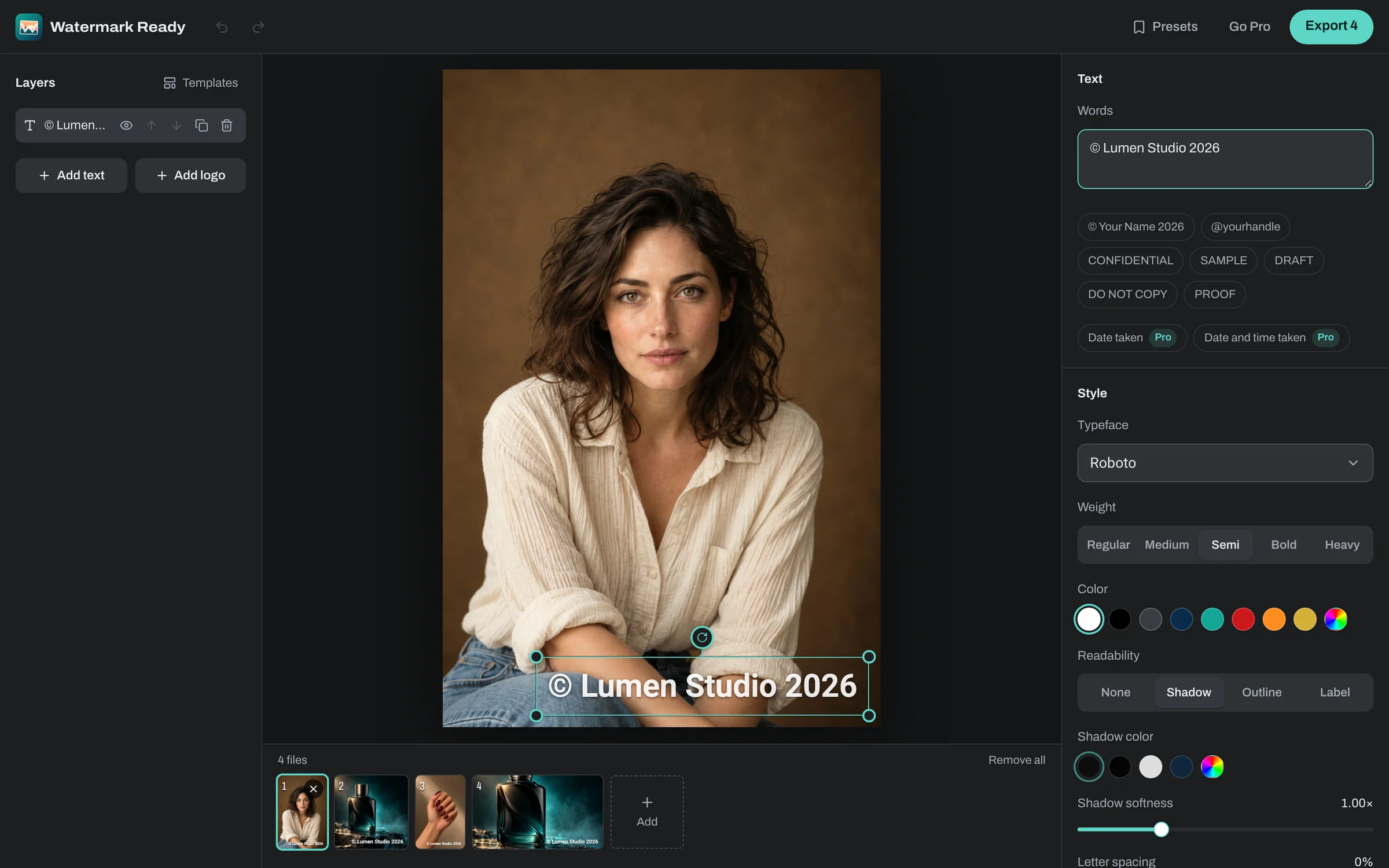Pick the yellow text color
Viewport: 1389px width, 868px height.
(1305, 619)
